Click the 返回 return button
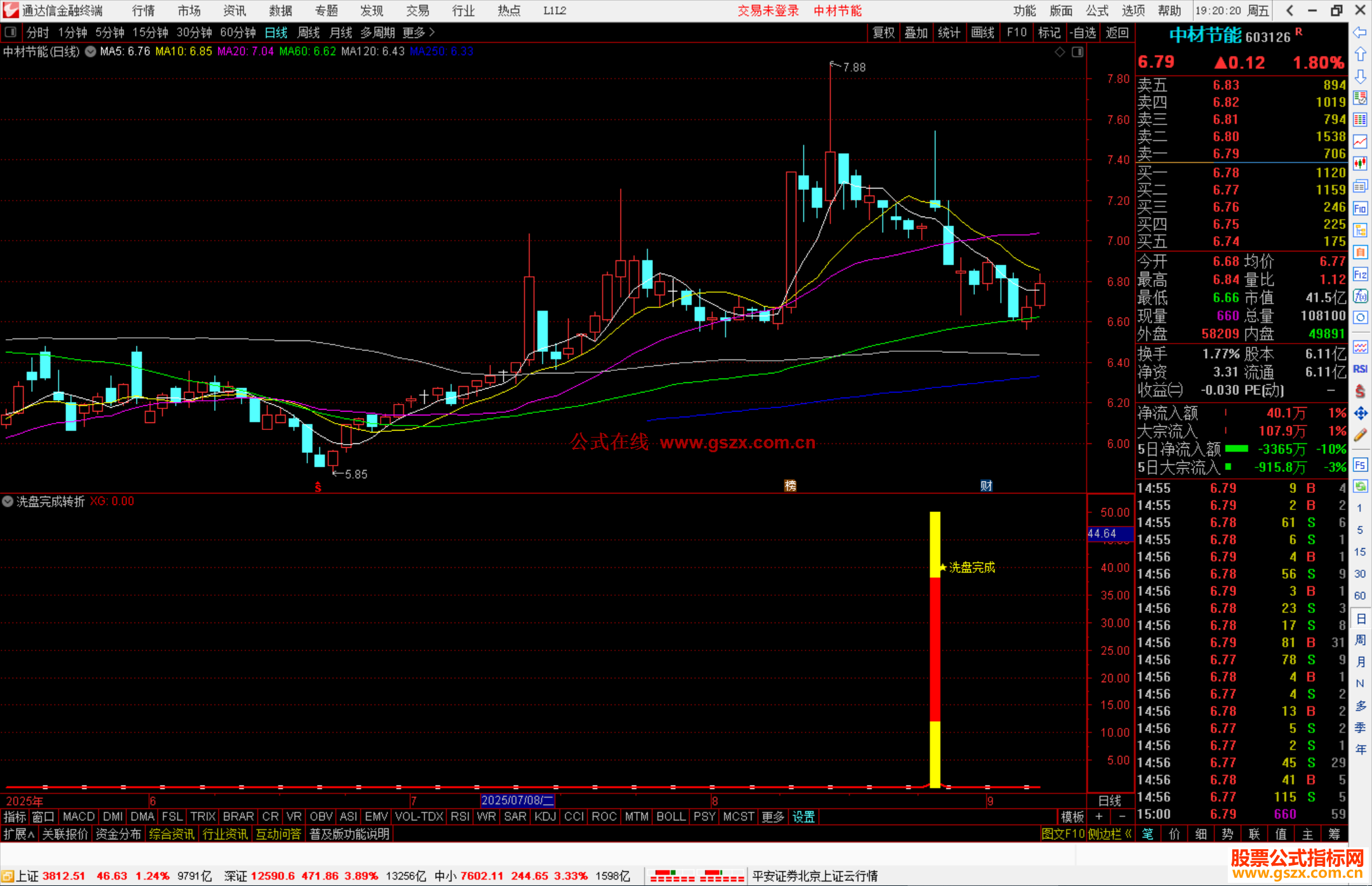This screenshot has height=886, width=1372. (1117, 32)
